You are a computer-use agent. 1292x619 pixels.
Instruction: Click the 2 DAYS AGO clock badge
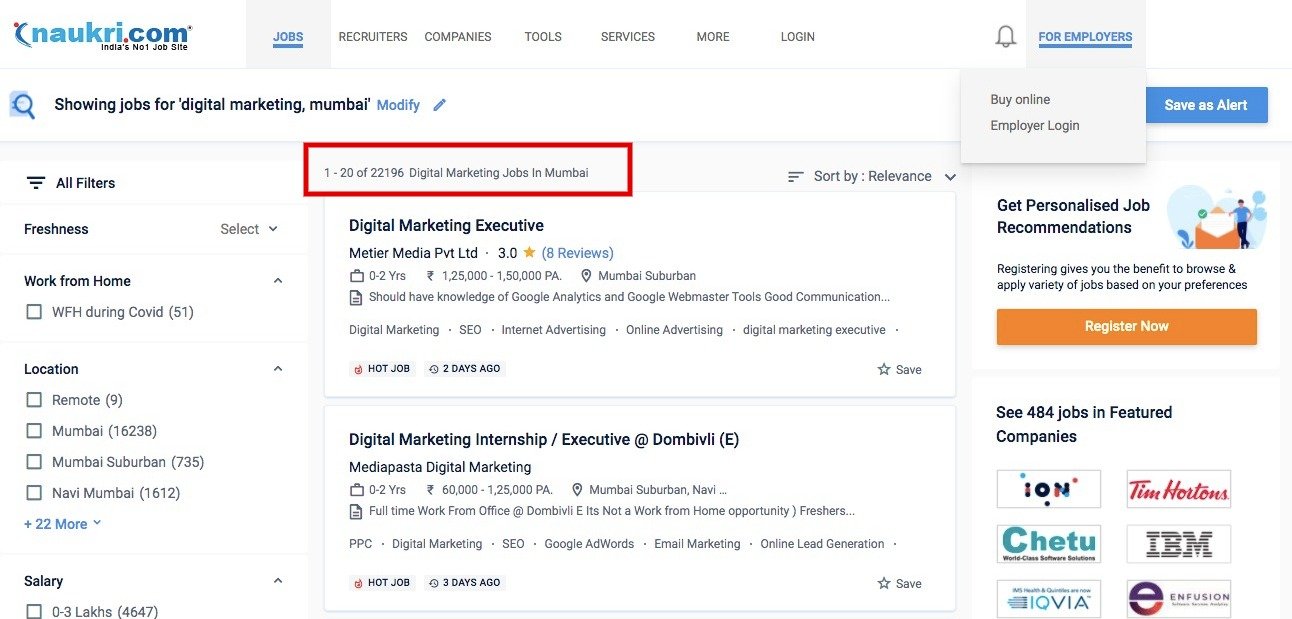pos(465,369)
